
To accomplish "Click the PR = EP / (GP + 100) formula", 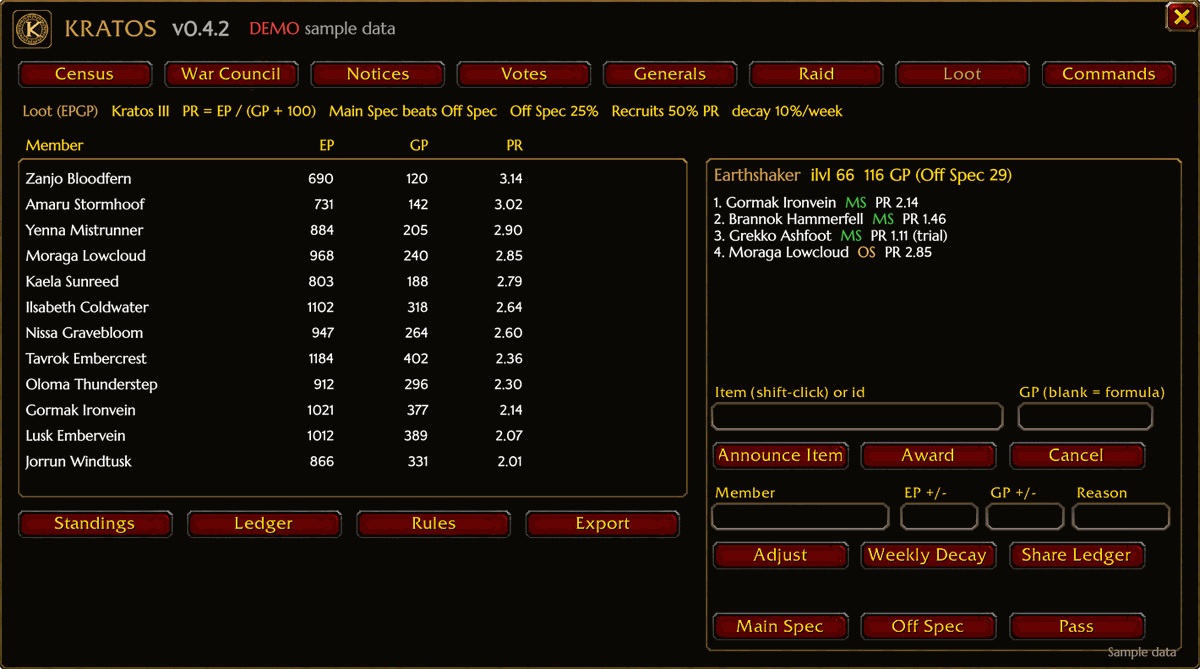I will 249,112.
